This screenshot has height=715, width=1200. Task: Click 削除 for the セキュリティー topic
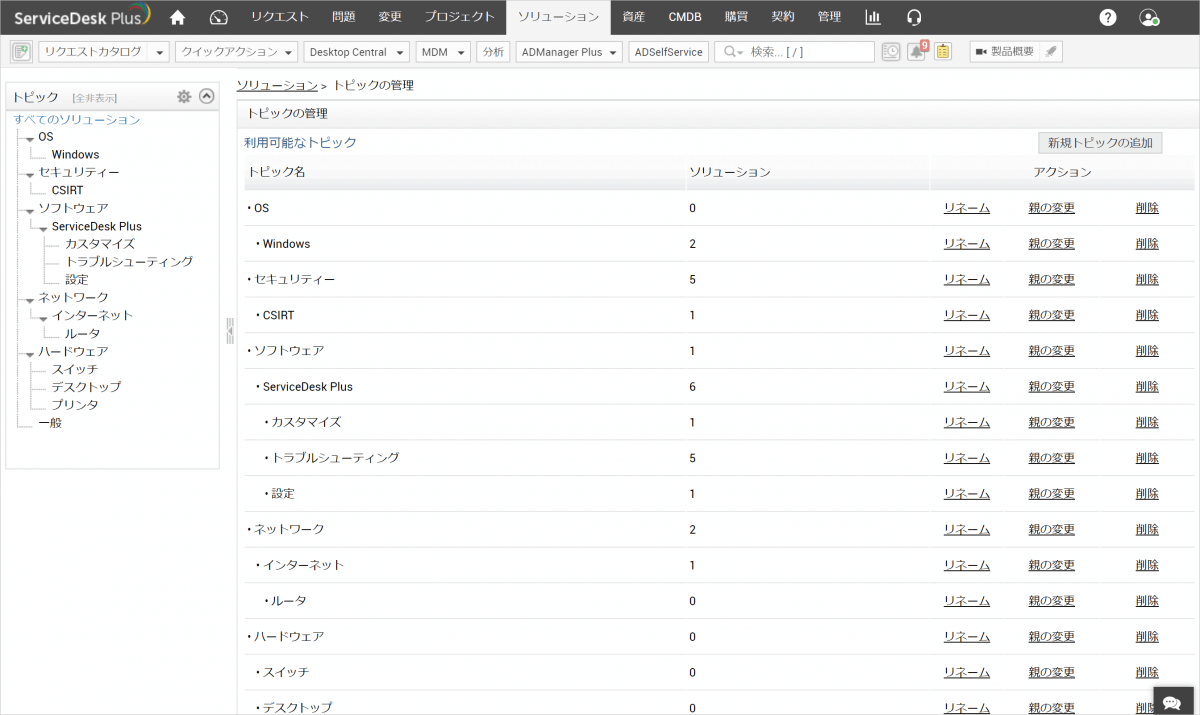click(x=1147, y=279)
